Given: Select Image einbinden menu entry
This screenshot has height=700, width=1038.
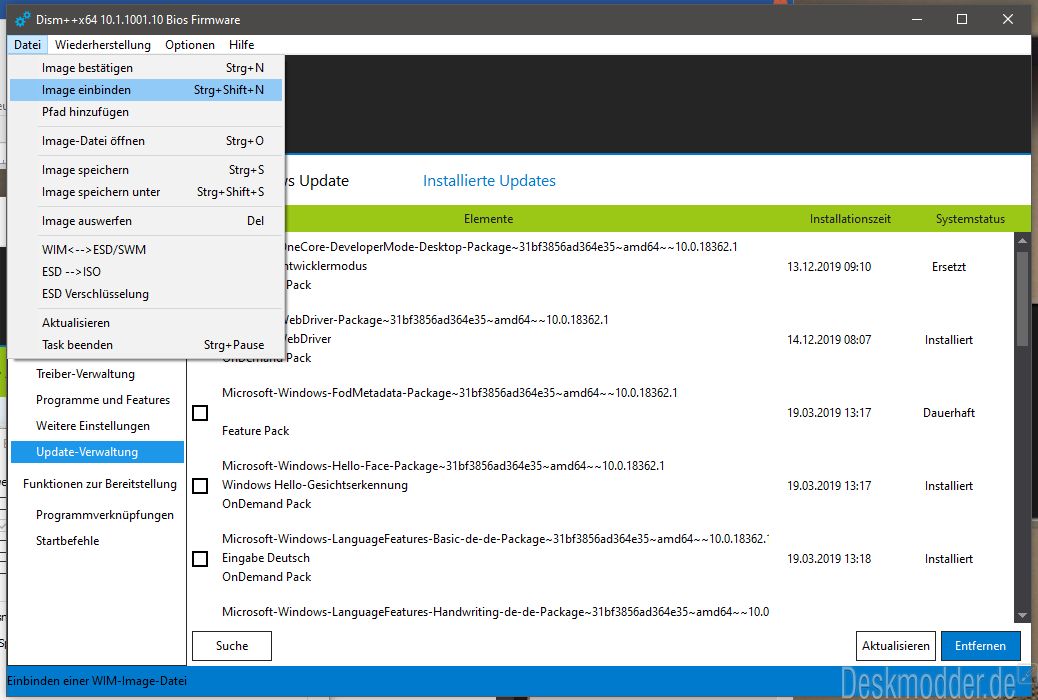Looking at the screenshot, I should (x=146, y=90).
